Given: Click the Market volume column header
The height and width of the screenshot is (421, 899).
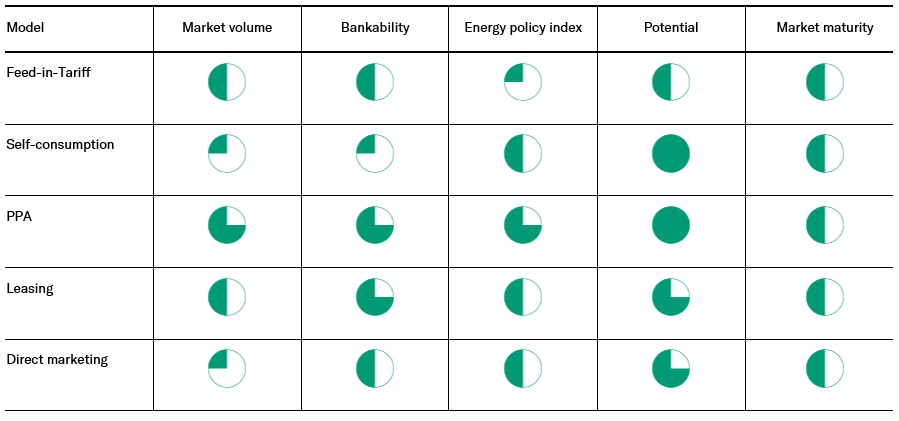Looking at the screenshot, I should point(227,28).
